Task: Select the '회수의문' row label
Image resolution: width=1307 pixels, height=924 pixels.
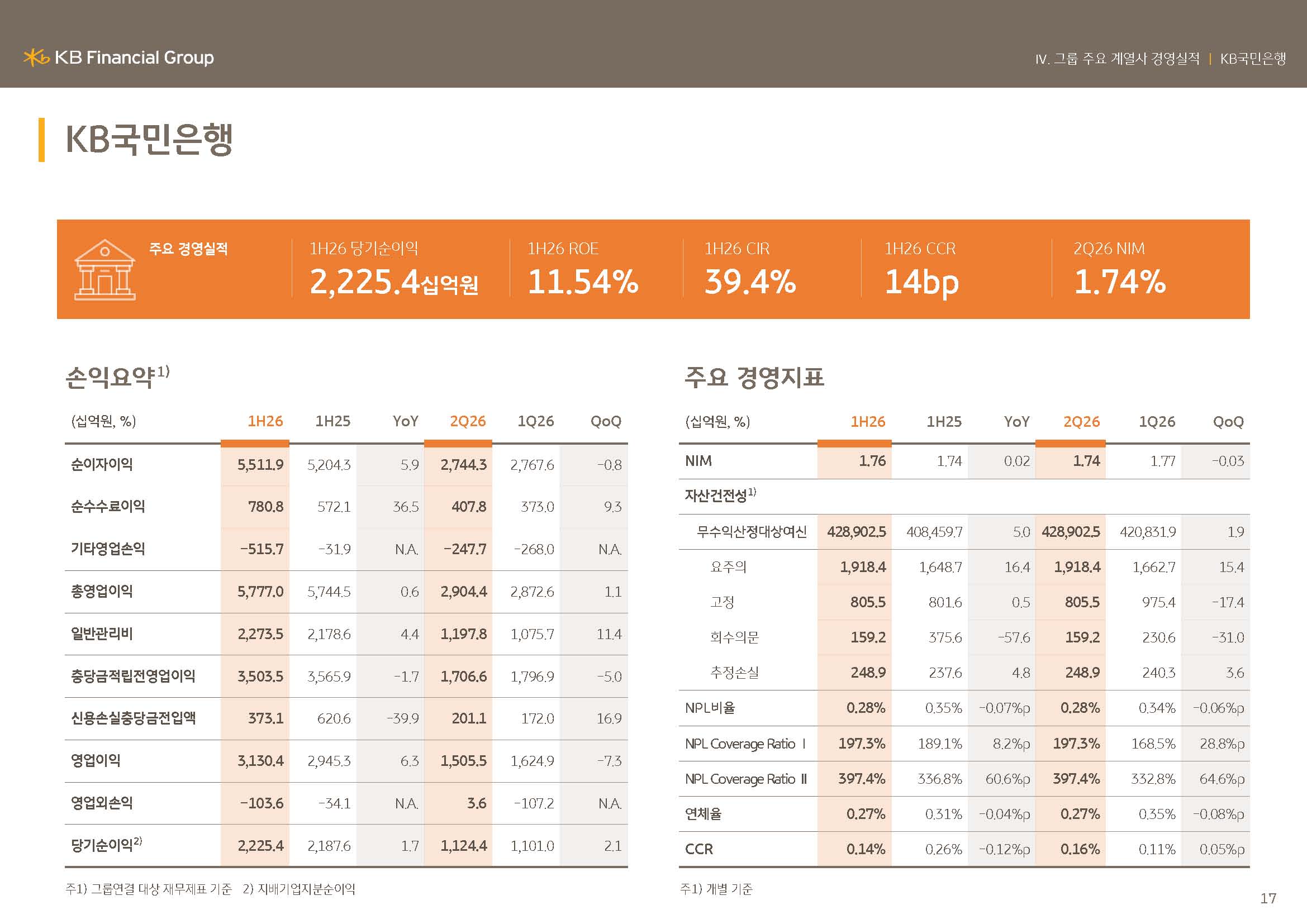Action: [734, 637]
